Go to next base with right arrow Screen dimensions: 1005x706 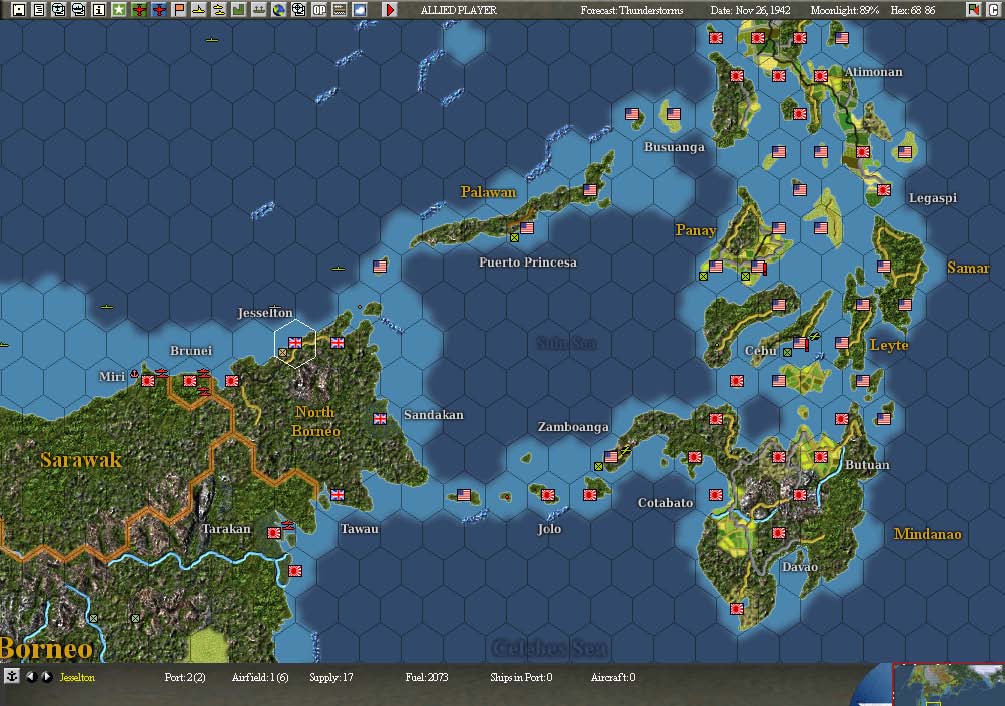47,677
